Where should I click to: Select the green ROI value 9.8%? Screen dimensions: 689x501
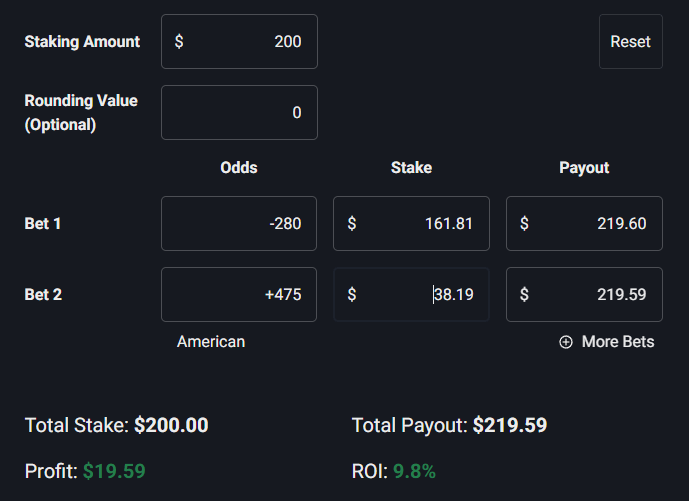click(x=414, y=471)
